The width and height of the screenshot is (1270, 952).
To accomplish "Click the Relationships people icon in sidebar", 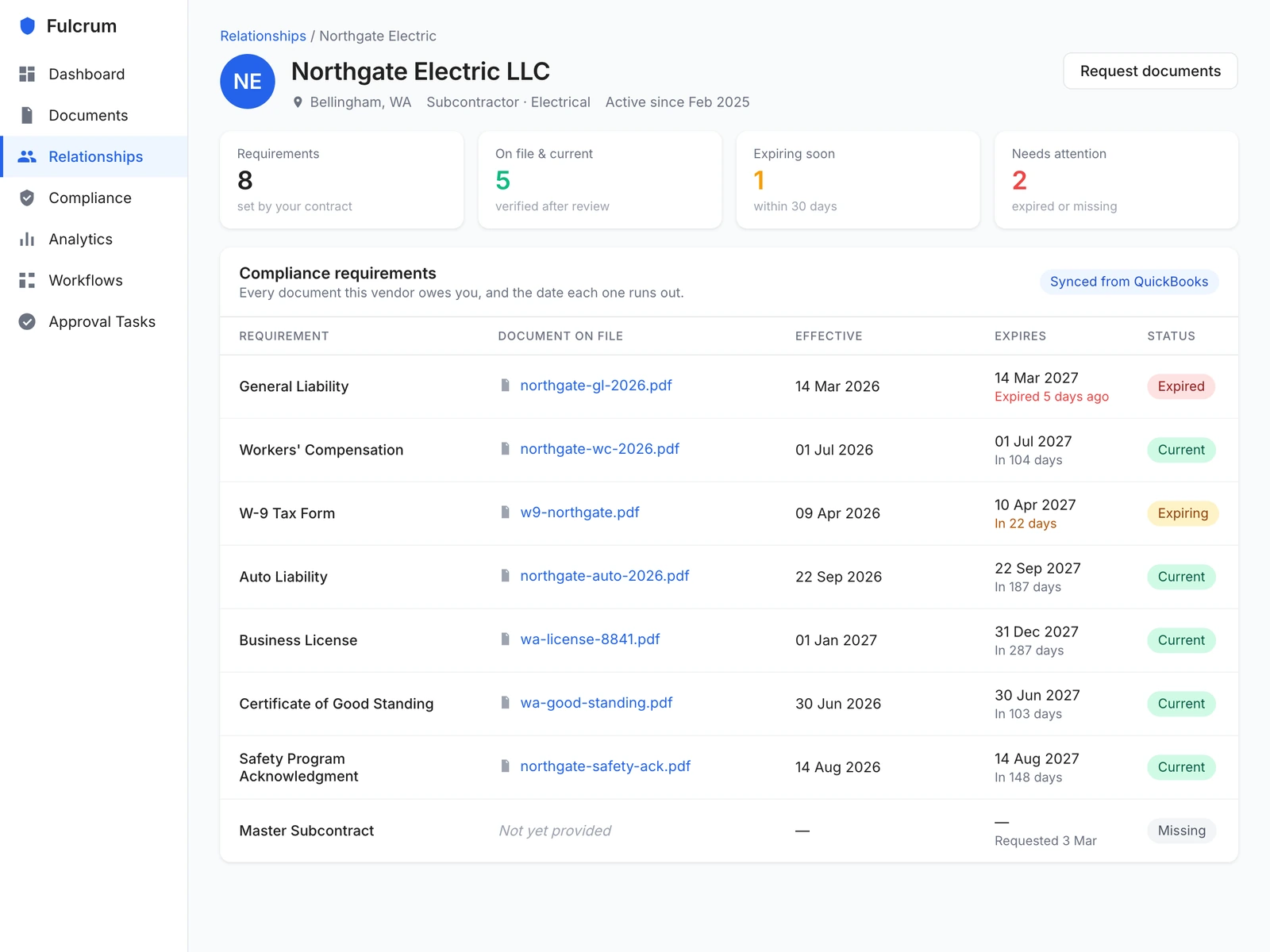I will pos(27,156).
